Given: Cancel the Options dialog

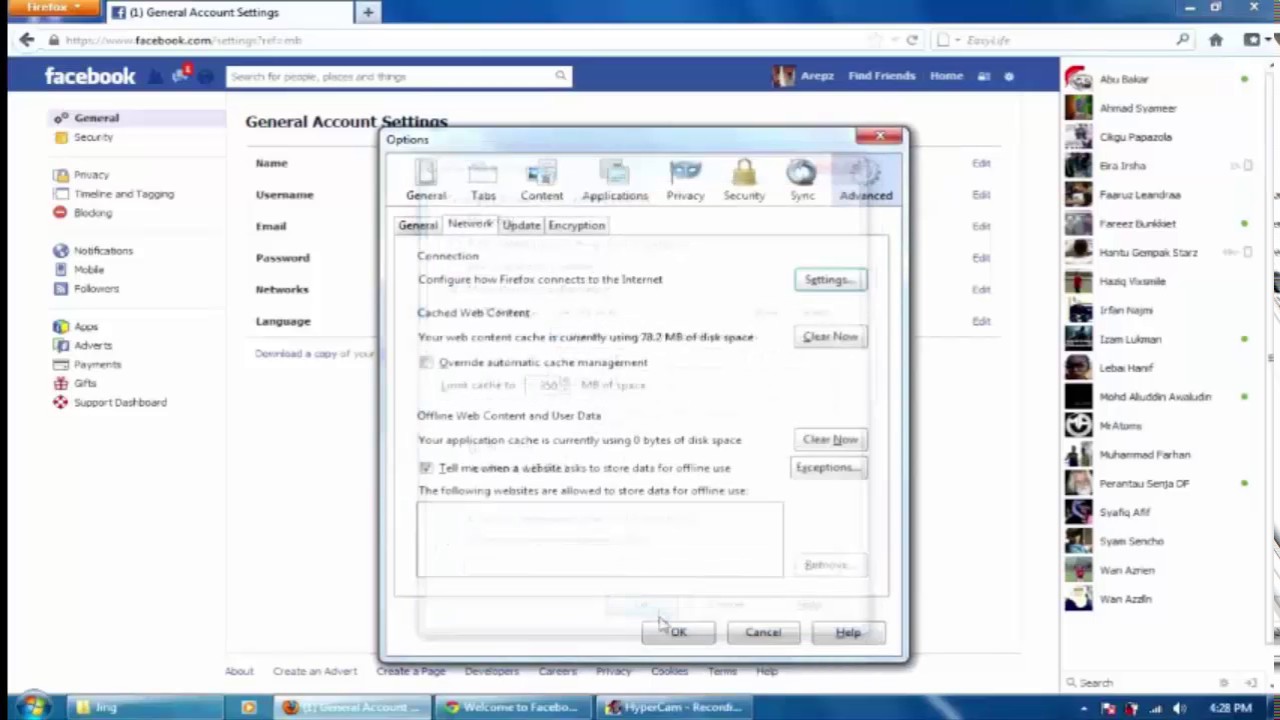Looking at the screenshot, I should point(763,632).
